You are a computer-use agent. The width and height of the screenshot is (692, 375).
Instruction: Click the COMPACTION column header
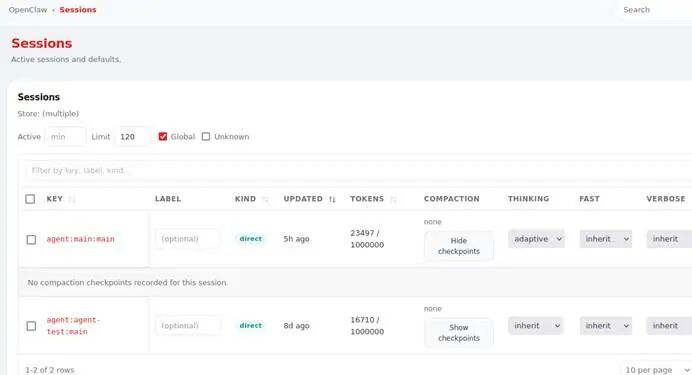click(x=451, y=199)
